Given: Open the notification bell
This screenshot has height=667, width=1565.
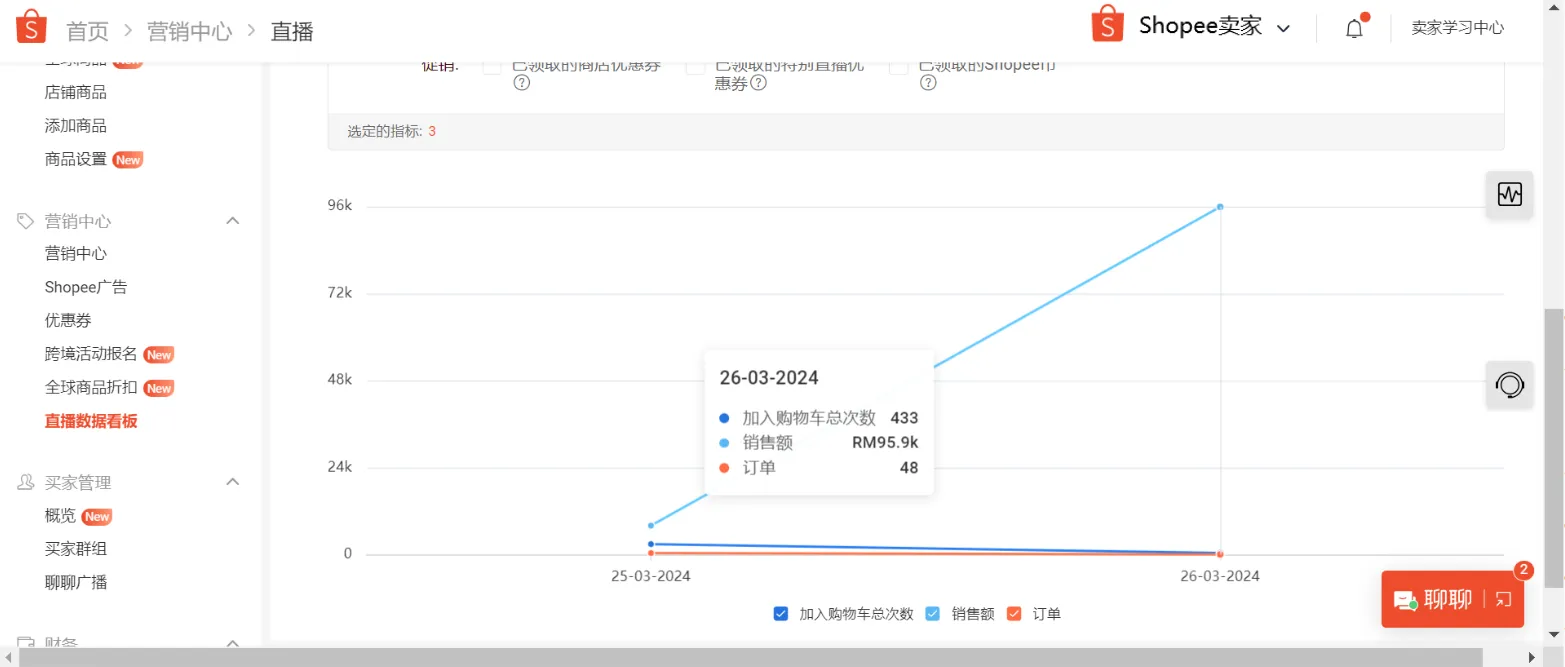Looking at the screenshot, I should point(1354,28).
